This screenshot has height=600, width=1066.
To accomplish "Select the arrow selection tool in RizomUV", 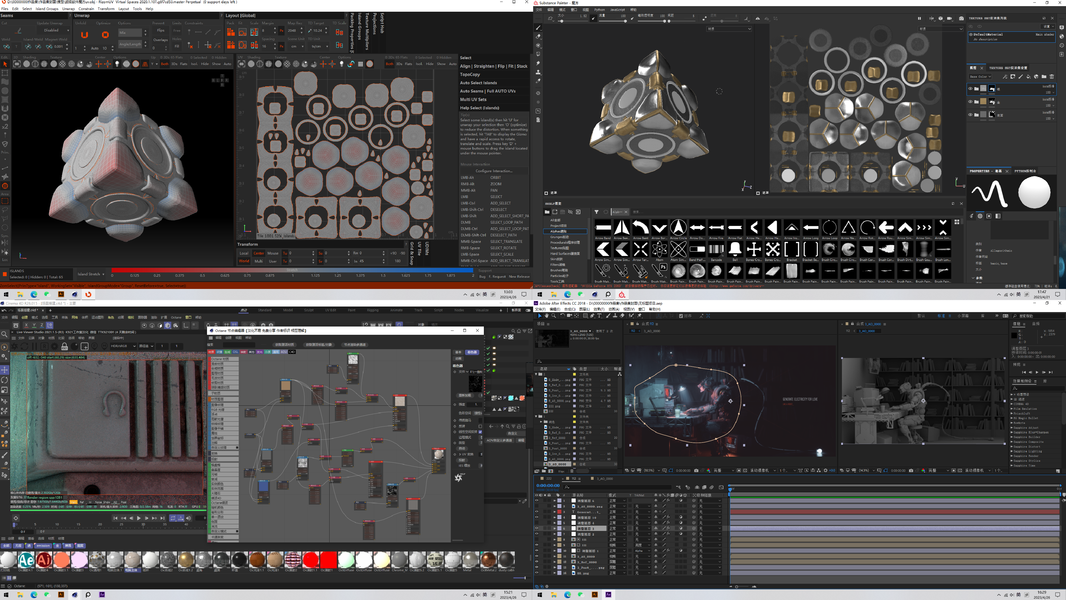I will 5,64.
